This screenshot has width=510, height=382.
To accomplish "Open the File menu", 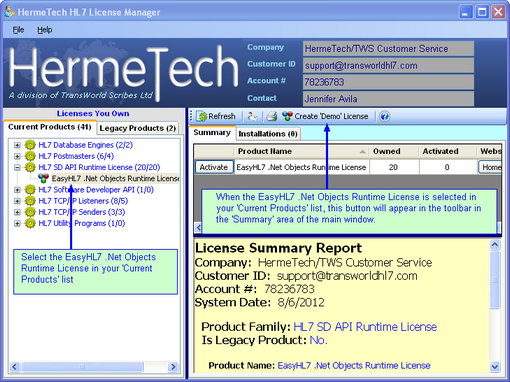I will [x=18, y=30].
